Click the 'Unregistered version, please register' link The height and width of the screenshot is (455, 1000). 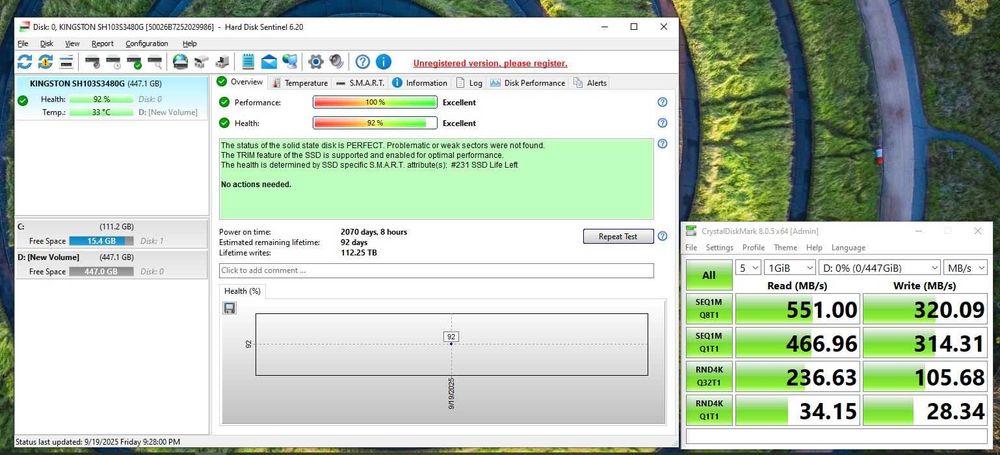(x=490, y=63)
